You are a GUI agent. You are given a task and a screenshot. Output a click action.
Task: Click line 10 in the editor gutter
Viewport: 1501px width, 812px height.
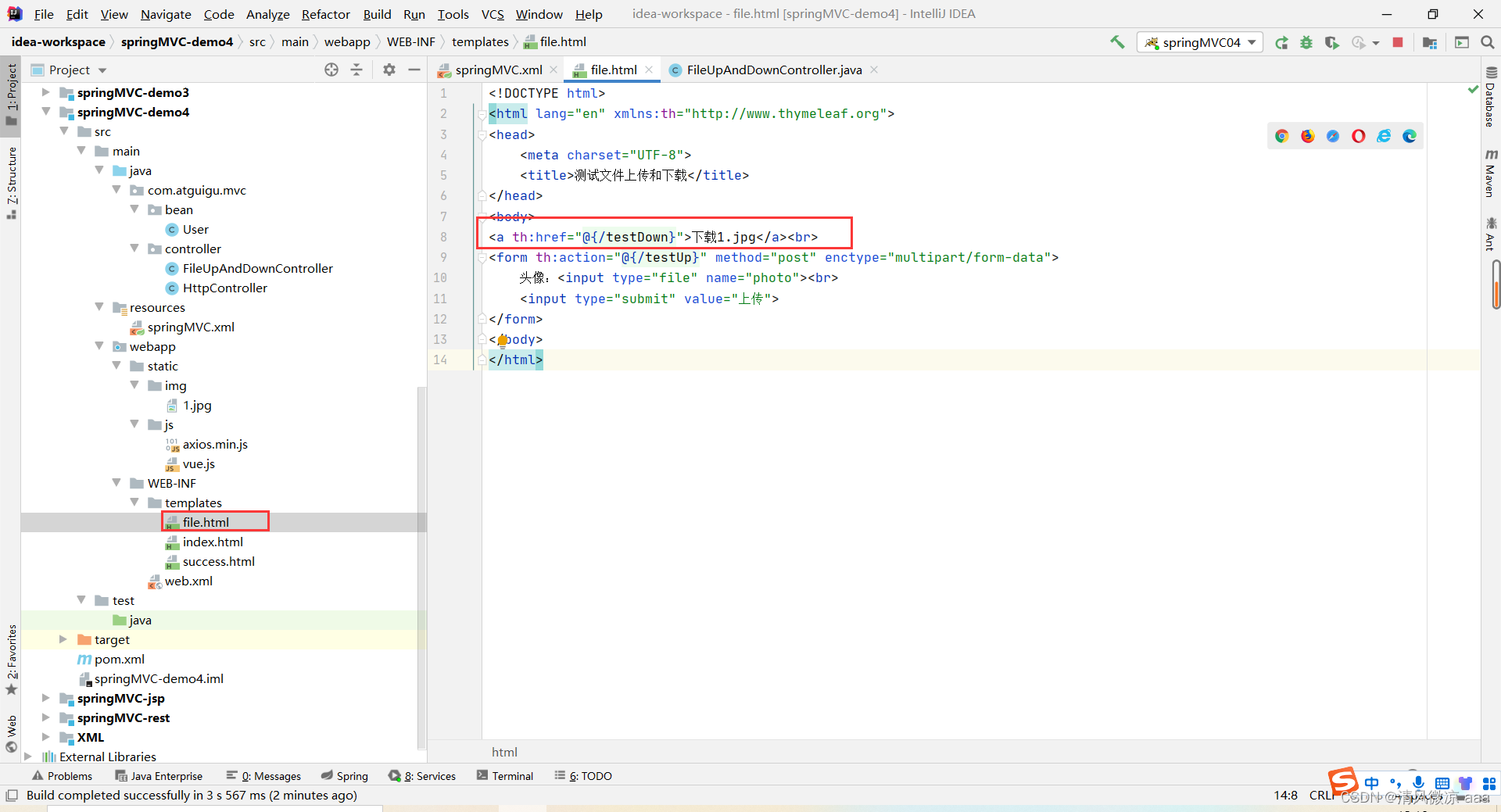point(440,277)
